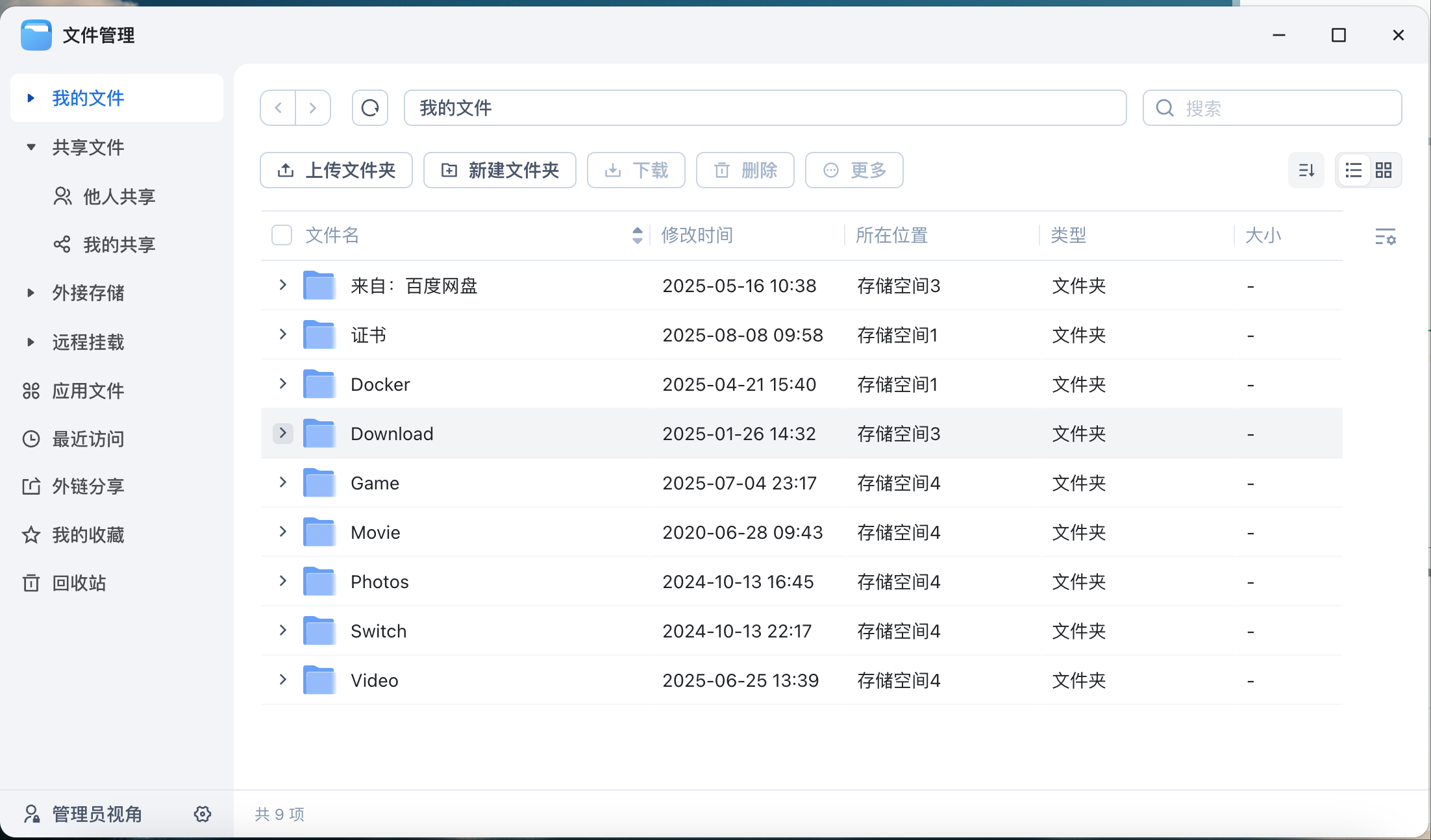Open settings gear beside 管理员视角
The width and height of the screenshot is (1431, 840).
click(x=203, y=814)
